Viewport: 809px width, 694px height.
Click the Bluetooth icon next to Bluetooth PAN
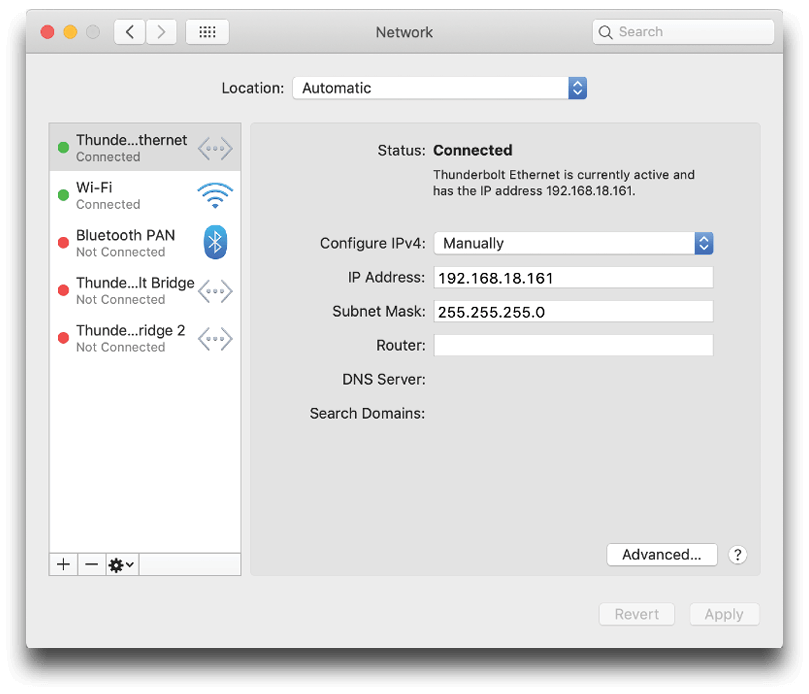click(215, 242)
